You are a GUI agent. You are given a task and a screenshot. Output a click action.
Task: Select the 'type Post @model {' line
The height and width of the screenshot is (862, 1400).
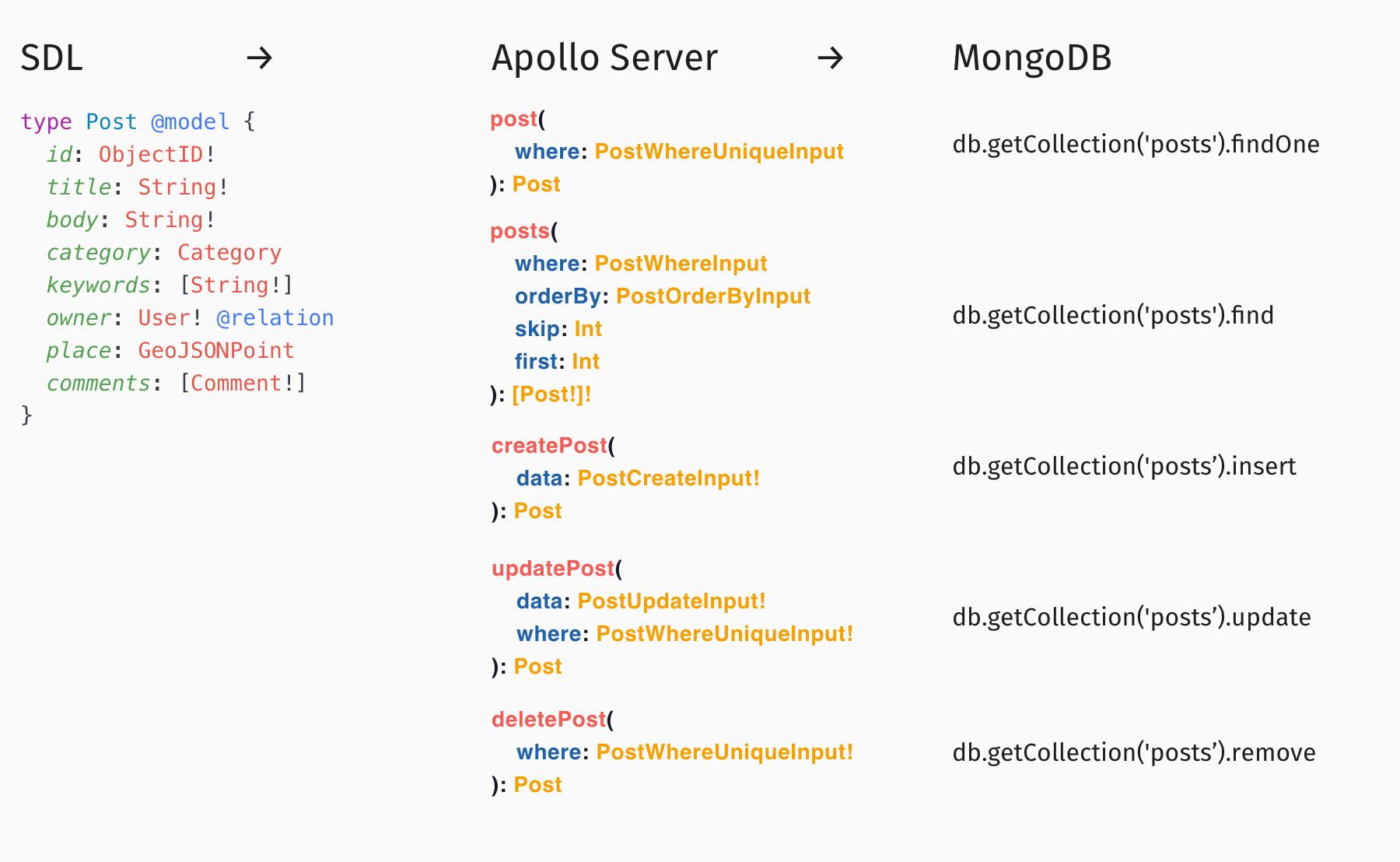[138, 122]
